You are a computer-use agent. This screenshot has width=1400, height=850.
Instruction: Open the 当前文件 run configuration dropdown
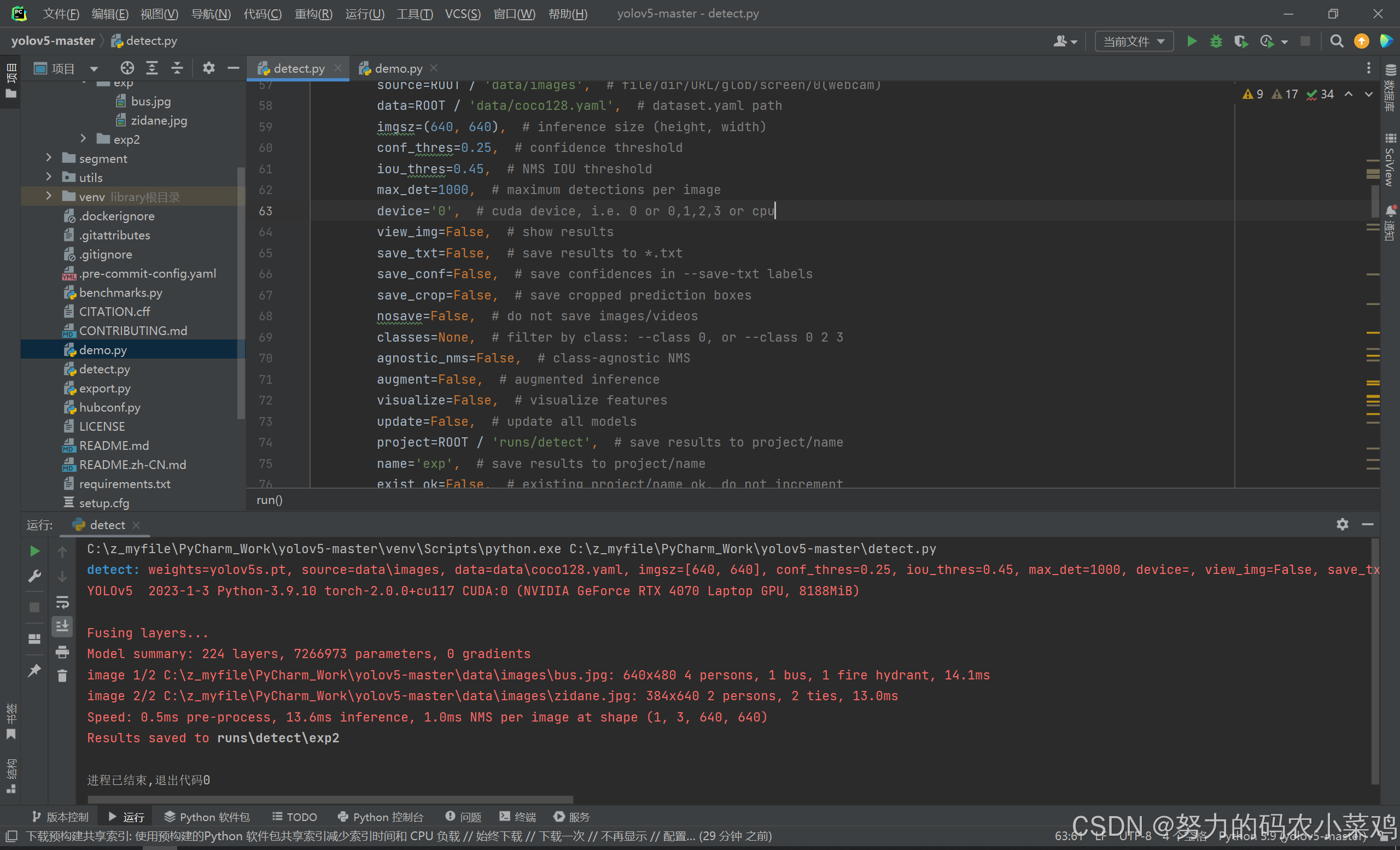point(1134,42)
